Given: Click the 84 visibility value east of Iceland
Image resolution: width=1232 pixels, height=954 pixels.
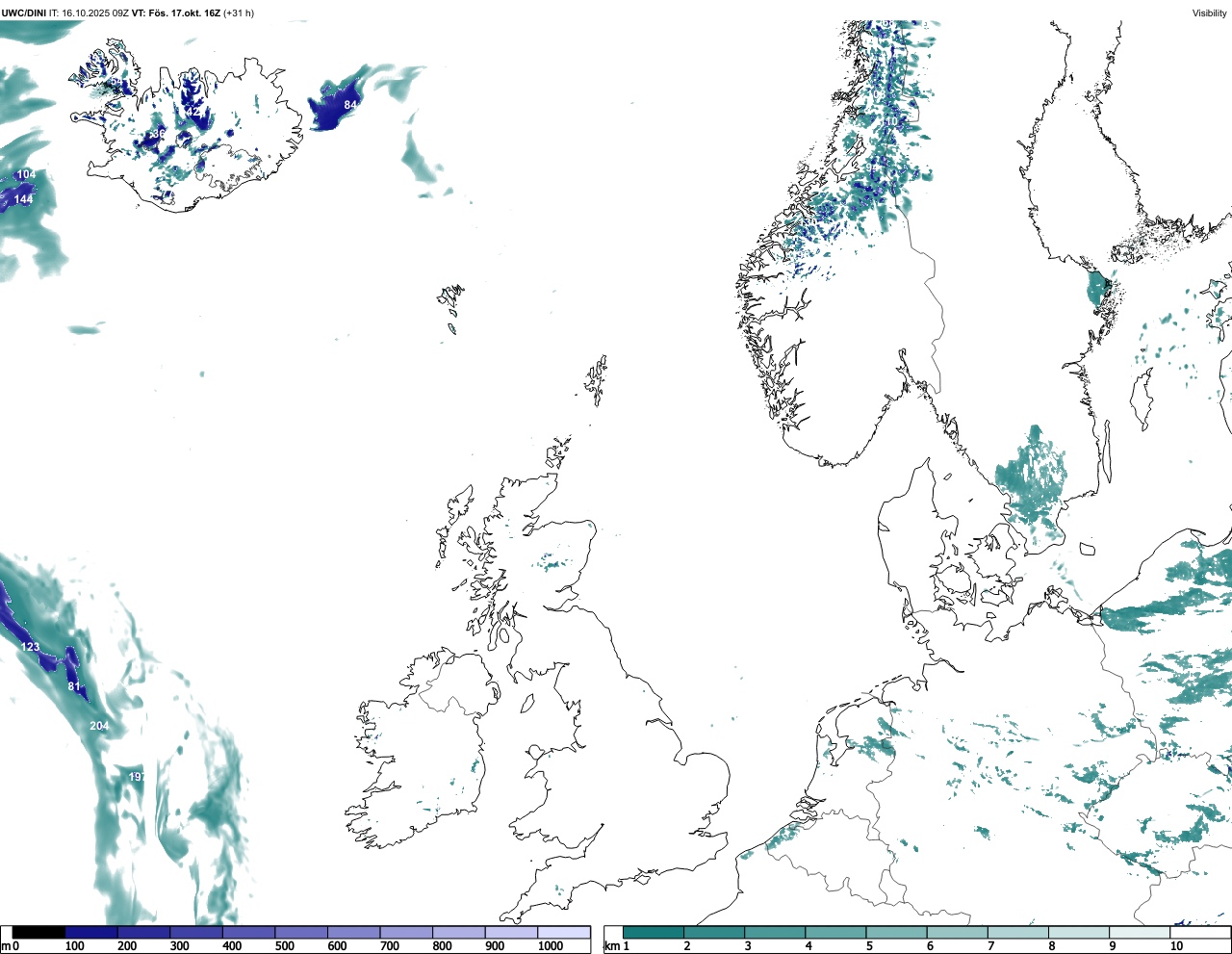Looking at the screenshot, I should [x=350, y=104].
